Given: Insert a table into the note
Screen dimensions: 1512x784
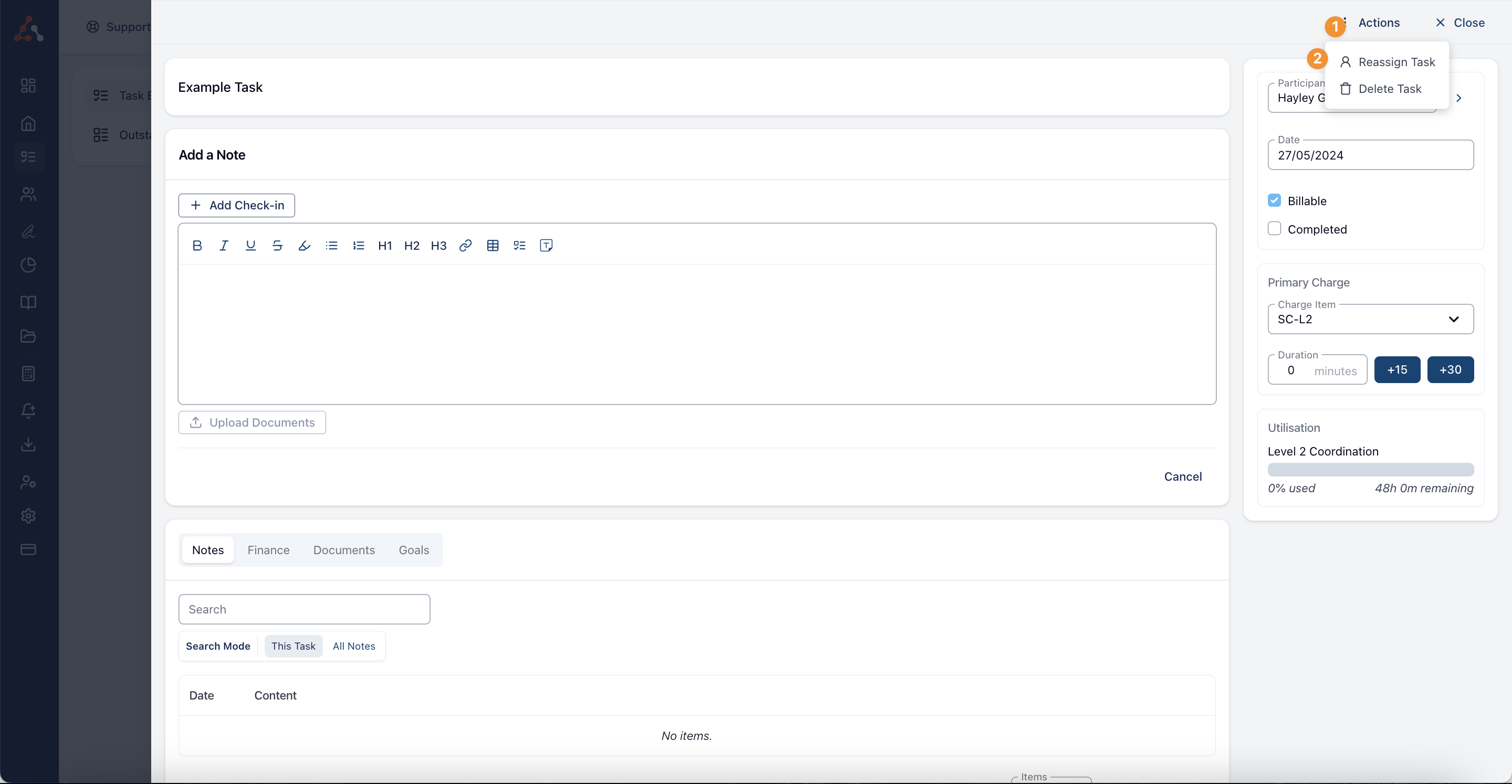Looking at the screenshot, I should (493, 245).
